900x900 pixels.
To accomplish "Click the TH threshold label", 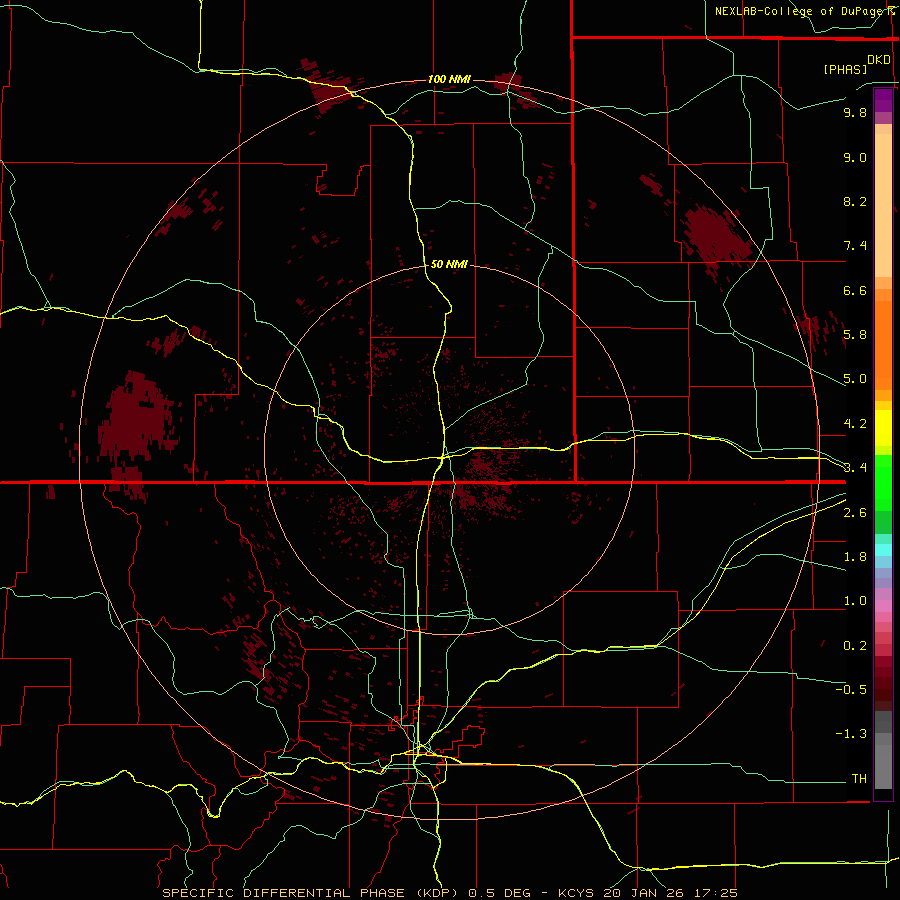I will click(x=859, y=779).
